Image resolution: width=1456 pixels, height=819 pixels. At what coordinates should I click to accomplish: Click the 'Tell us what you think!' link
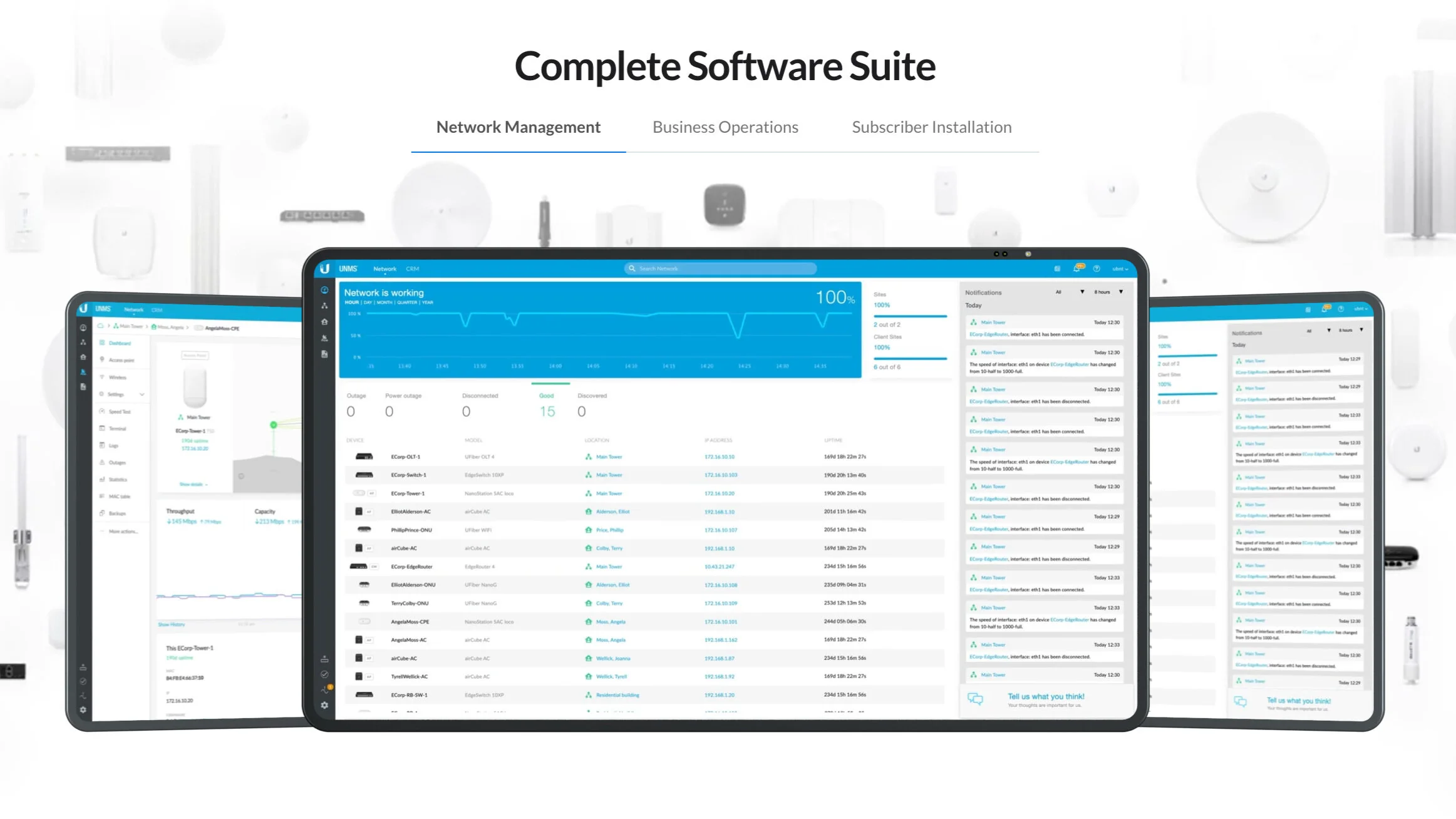(1046, 696)
